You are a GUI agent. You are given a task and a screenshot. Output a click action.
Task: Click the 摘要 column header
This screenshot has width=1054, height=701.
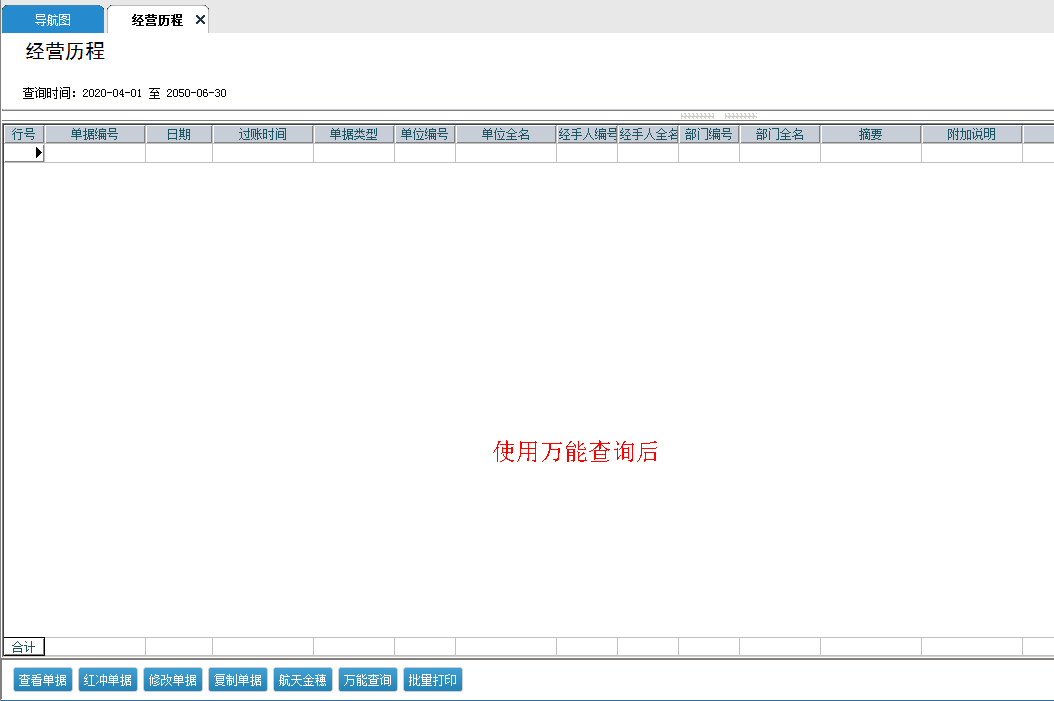click(x=870, y=134)
